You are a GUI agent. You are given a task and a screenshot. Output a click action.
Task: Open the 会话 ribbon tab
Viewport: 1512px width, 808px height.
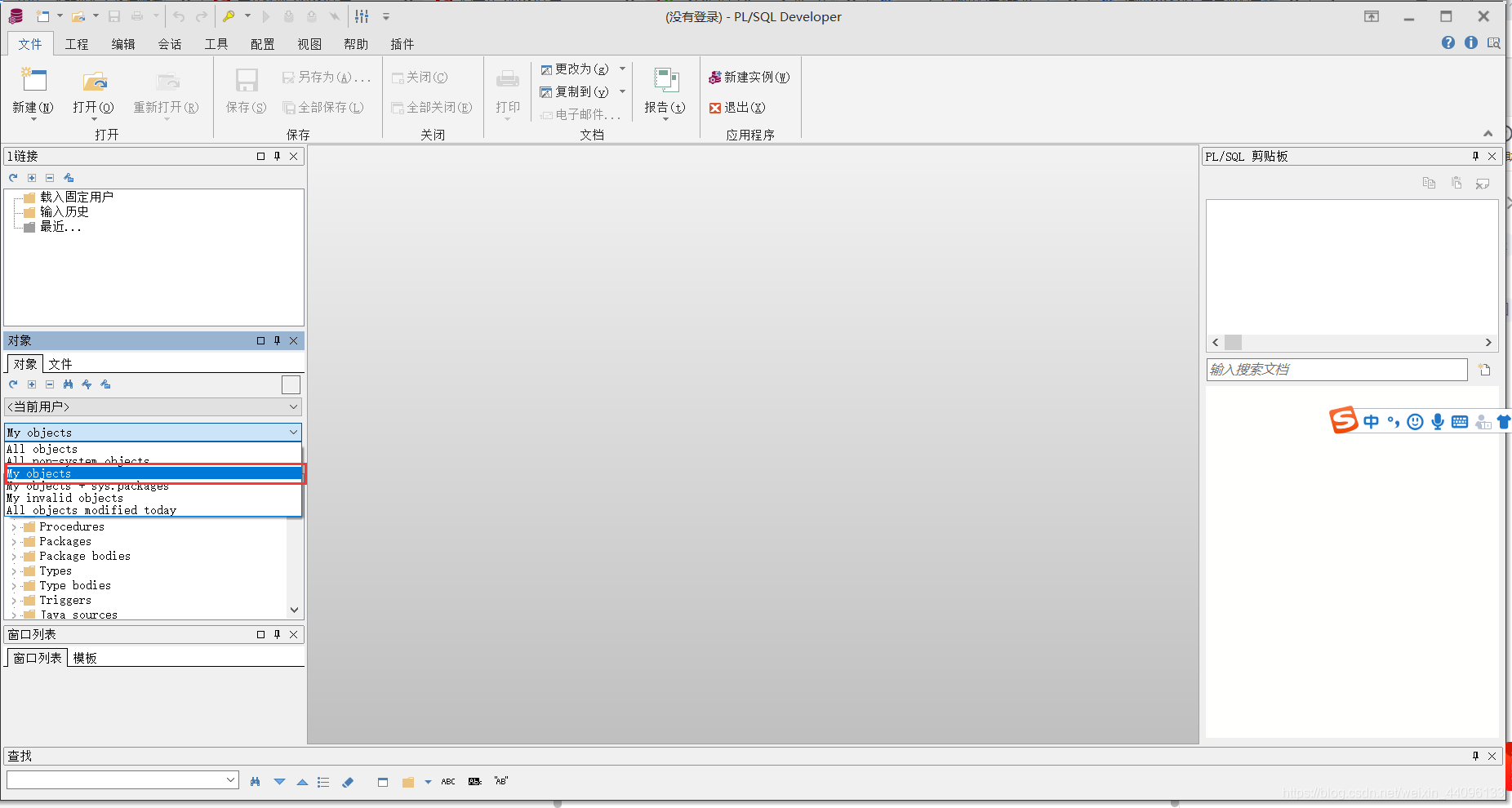click(170, 44)
